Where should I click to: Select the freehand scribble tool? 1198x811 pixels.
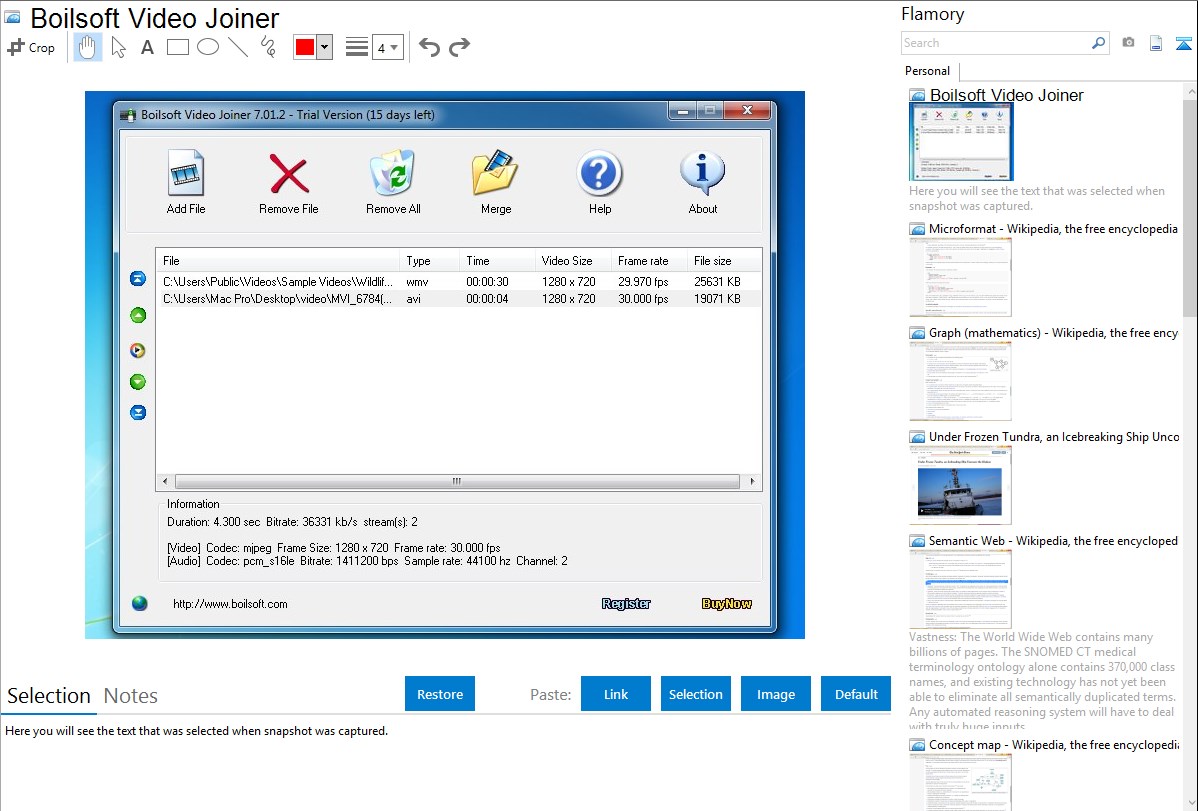268,47
